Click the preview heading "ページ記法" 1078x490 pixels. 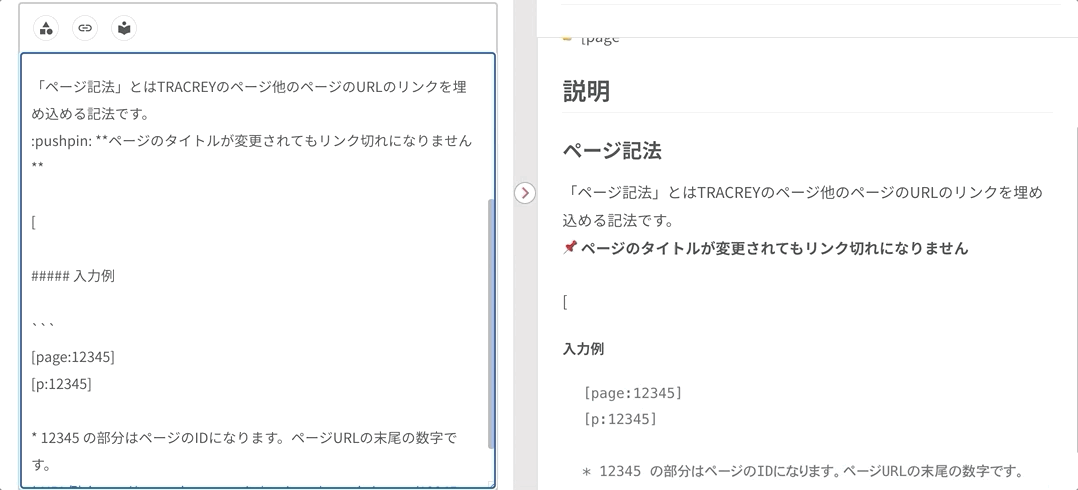[x=612, y=151]
